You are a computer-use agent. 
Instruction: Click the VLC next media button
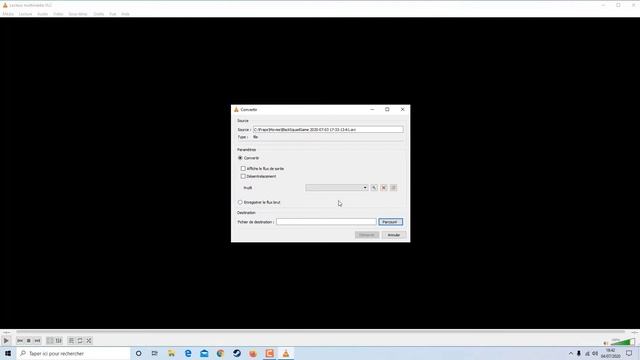pos(37,340)
